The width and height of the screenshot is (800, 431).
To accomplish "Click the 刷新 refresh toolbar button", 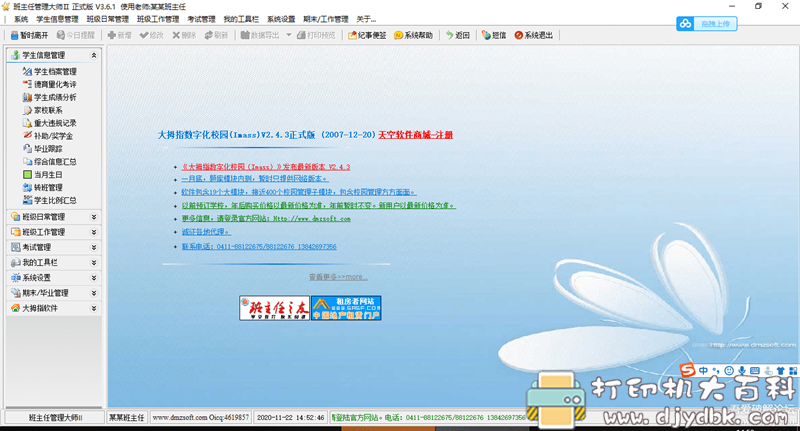I will click(x=216, y=35).
